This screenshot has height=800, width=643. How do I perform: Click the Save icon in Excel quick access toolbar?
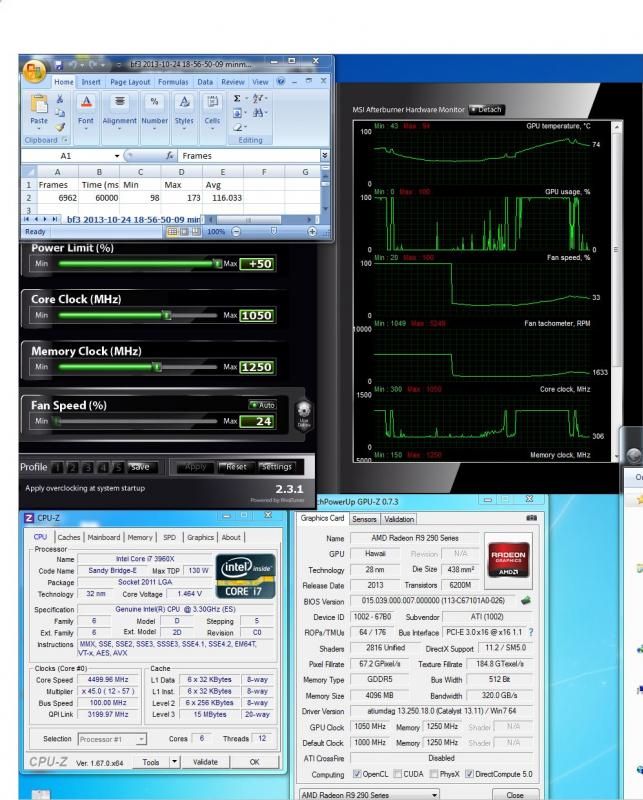click(59, 65)
